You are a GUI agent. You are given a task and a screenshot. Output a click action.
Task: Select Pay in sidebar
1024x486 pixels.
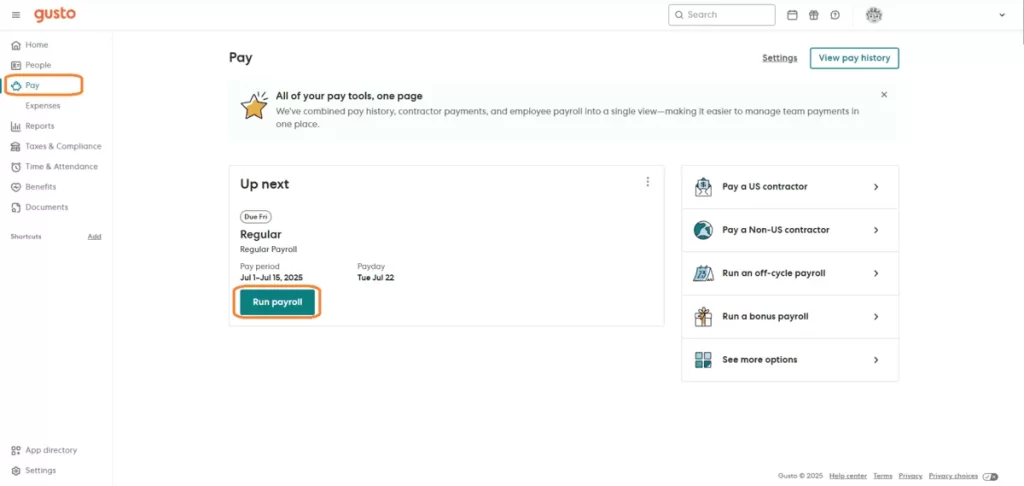[32, 86]
